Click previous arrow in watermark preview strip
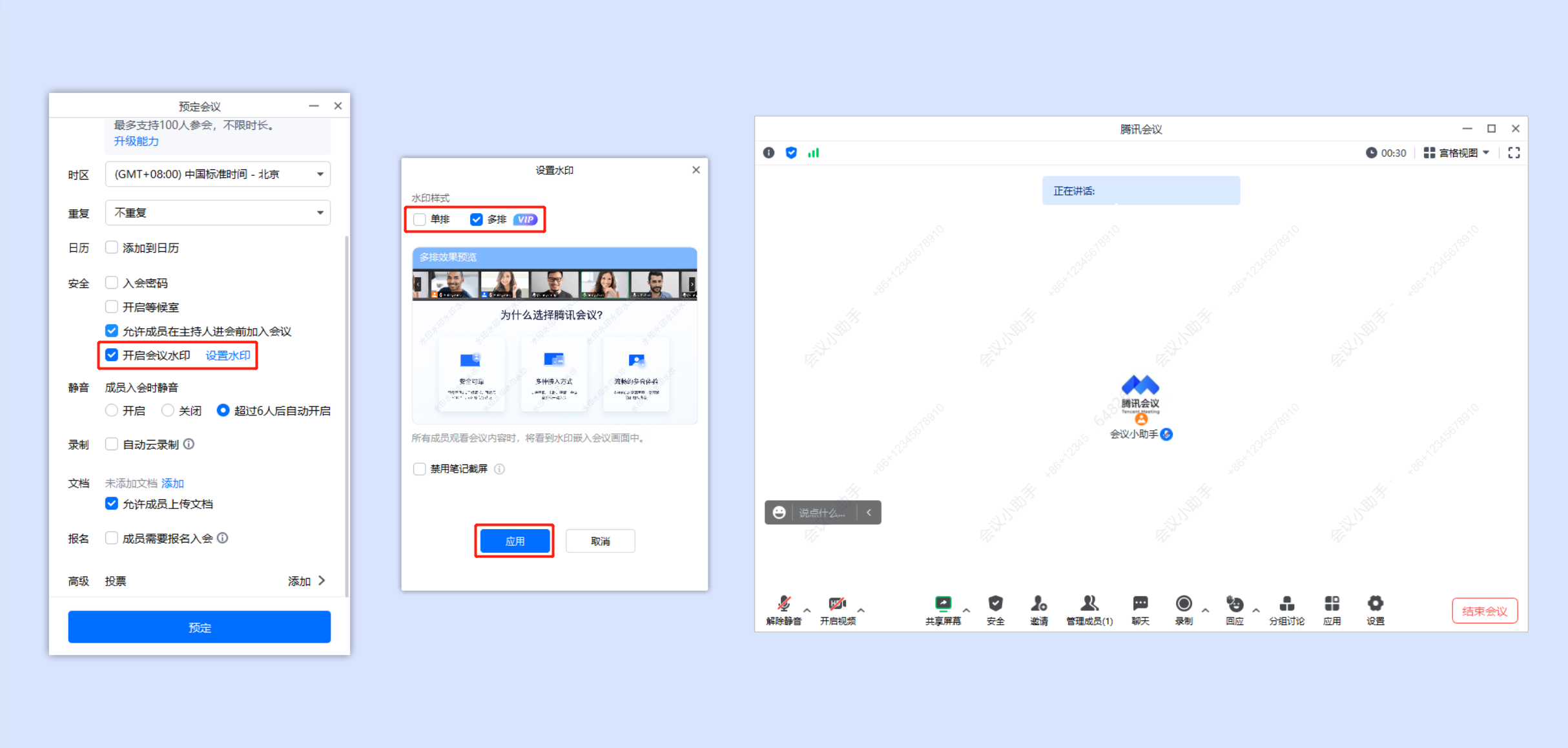Screen dimensions: 1568x748 point(418,284)
